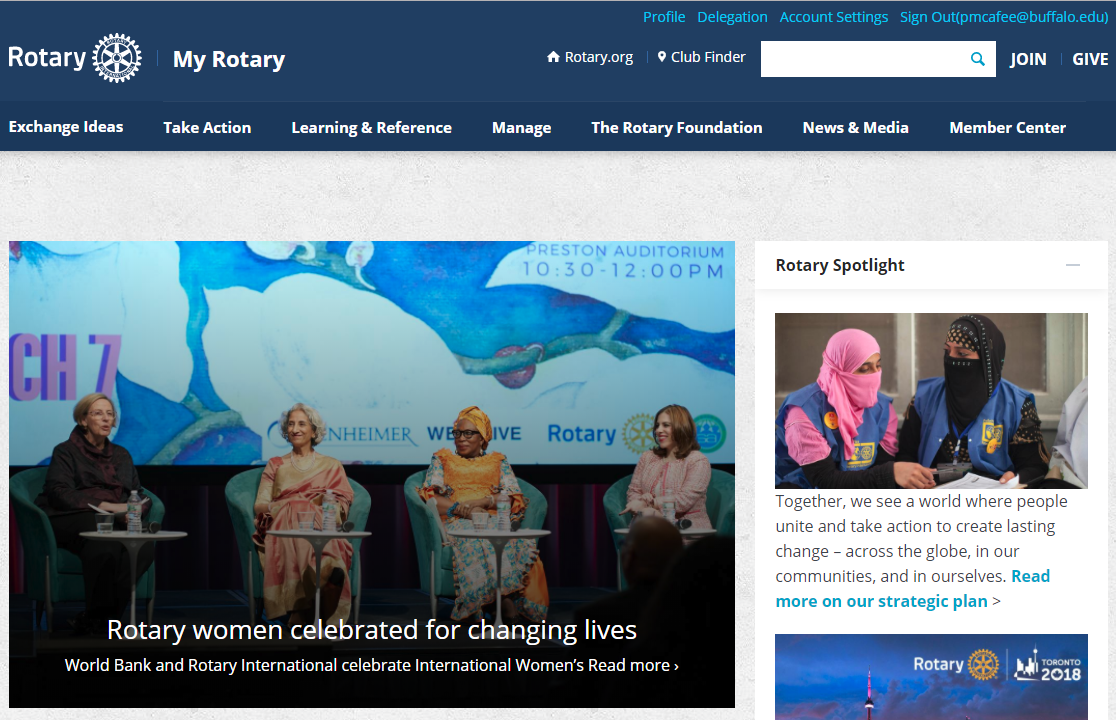Click the map pin Club Finder icon

(662, 57)
